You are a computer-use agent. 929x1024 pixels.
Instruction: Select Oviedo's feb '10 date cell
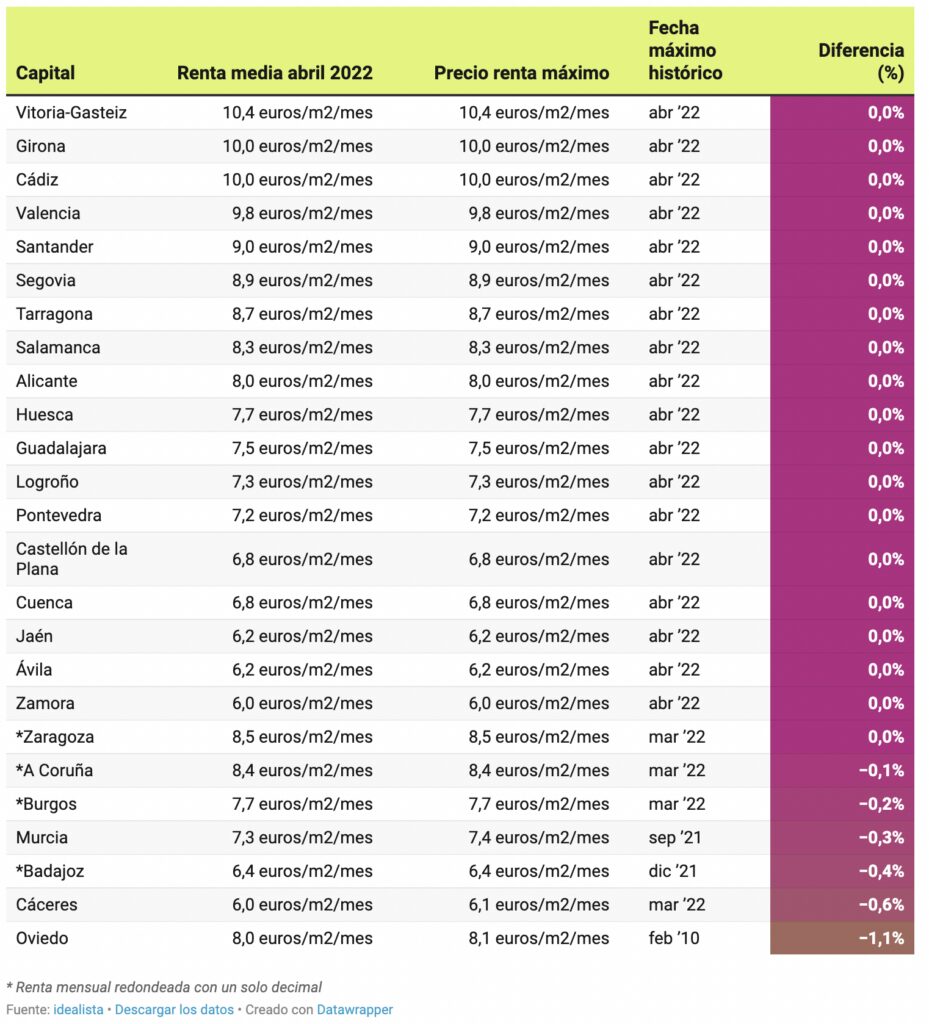(674, 938)
